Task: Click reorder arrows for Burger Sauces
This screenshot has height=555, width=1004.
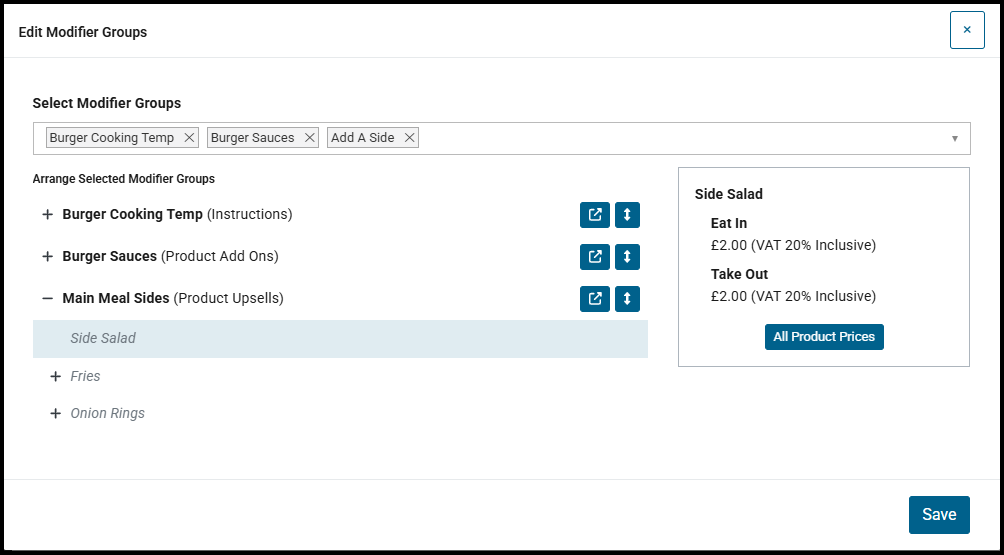Action: [x=628, y=257]
